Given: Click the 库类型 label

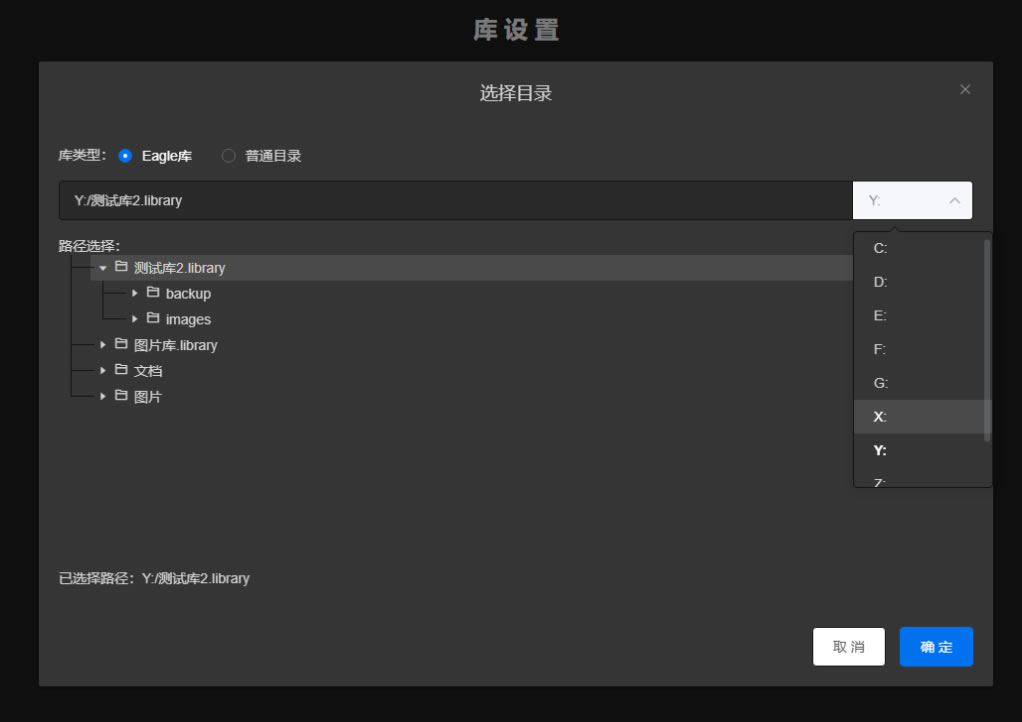Looking at the screenshot, I should (82, 155).
